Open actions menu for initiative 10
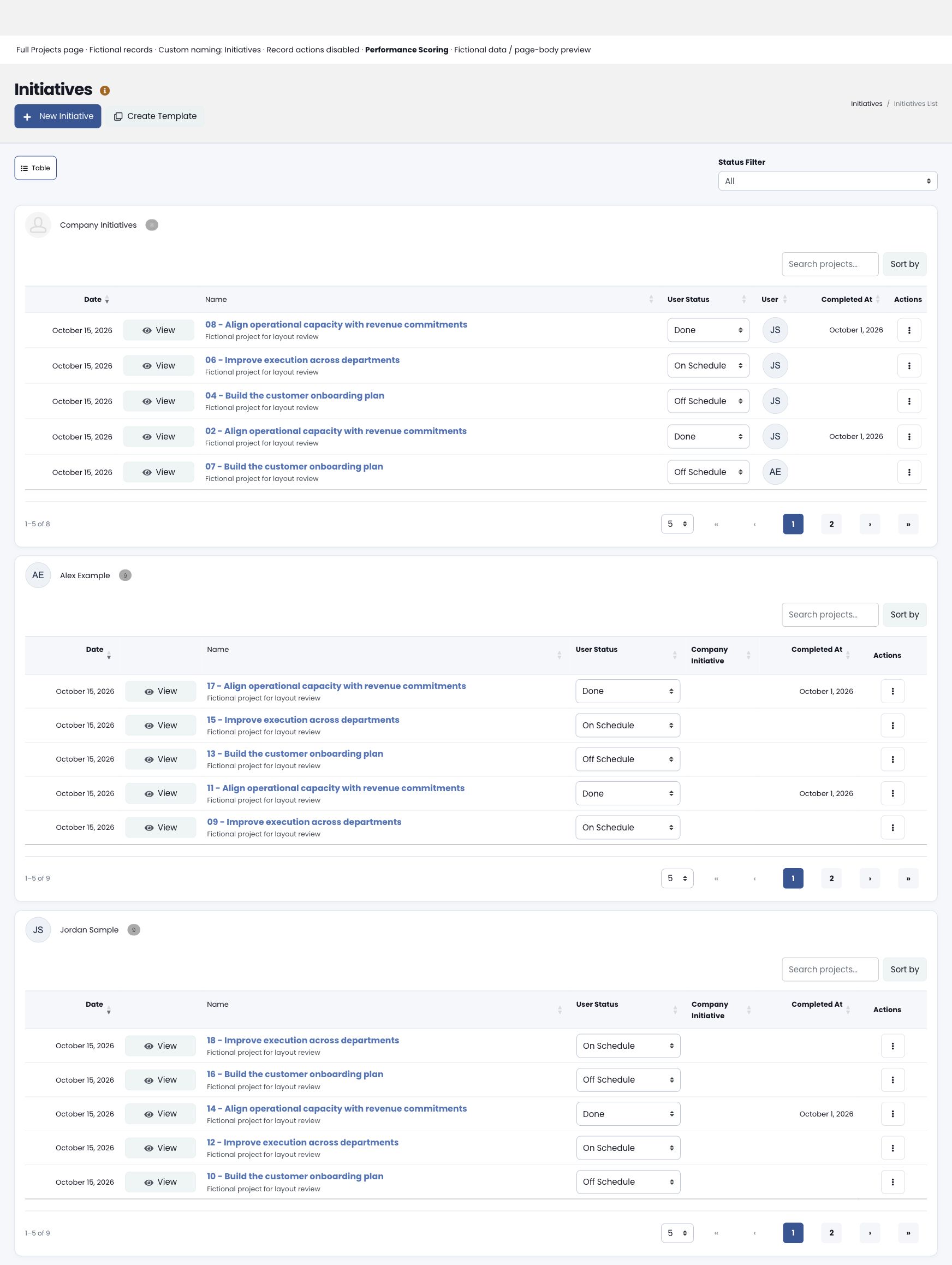952x1265 pixels. click(892, 1182)
